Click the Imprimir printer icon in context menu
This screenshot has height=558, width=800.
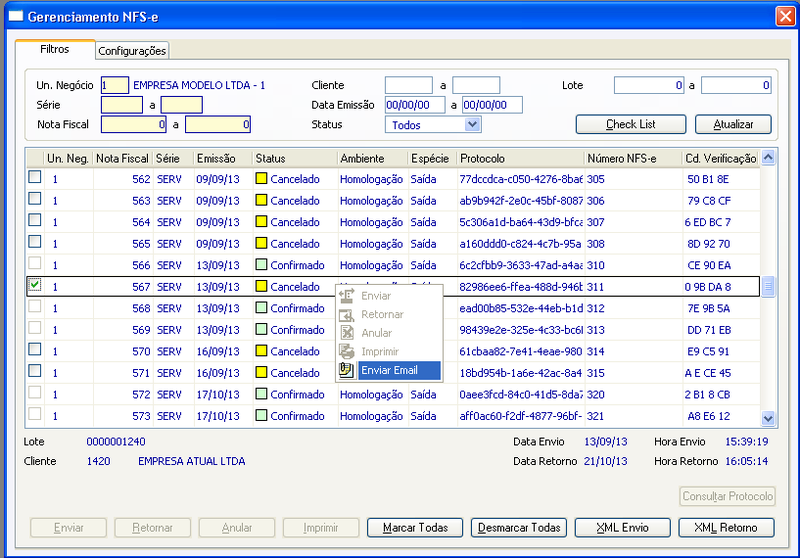click(347, 351)
